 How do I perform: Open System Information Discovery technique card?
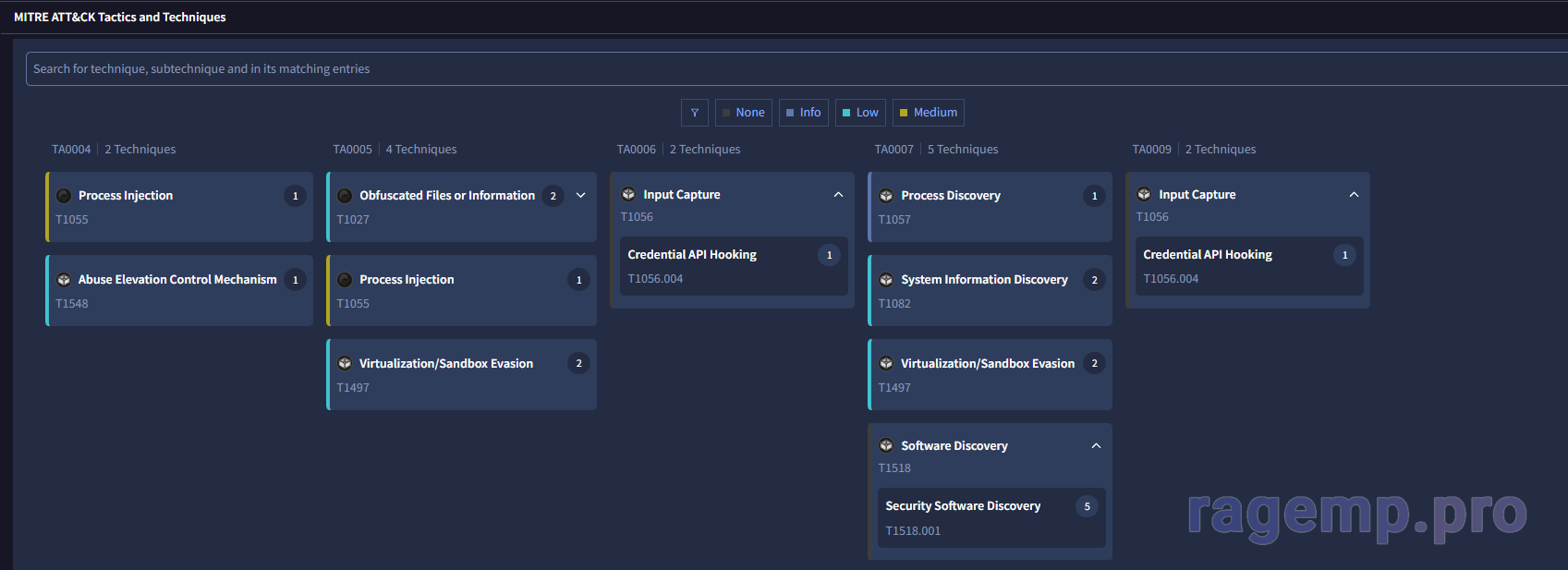click(x=990, y=291)
